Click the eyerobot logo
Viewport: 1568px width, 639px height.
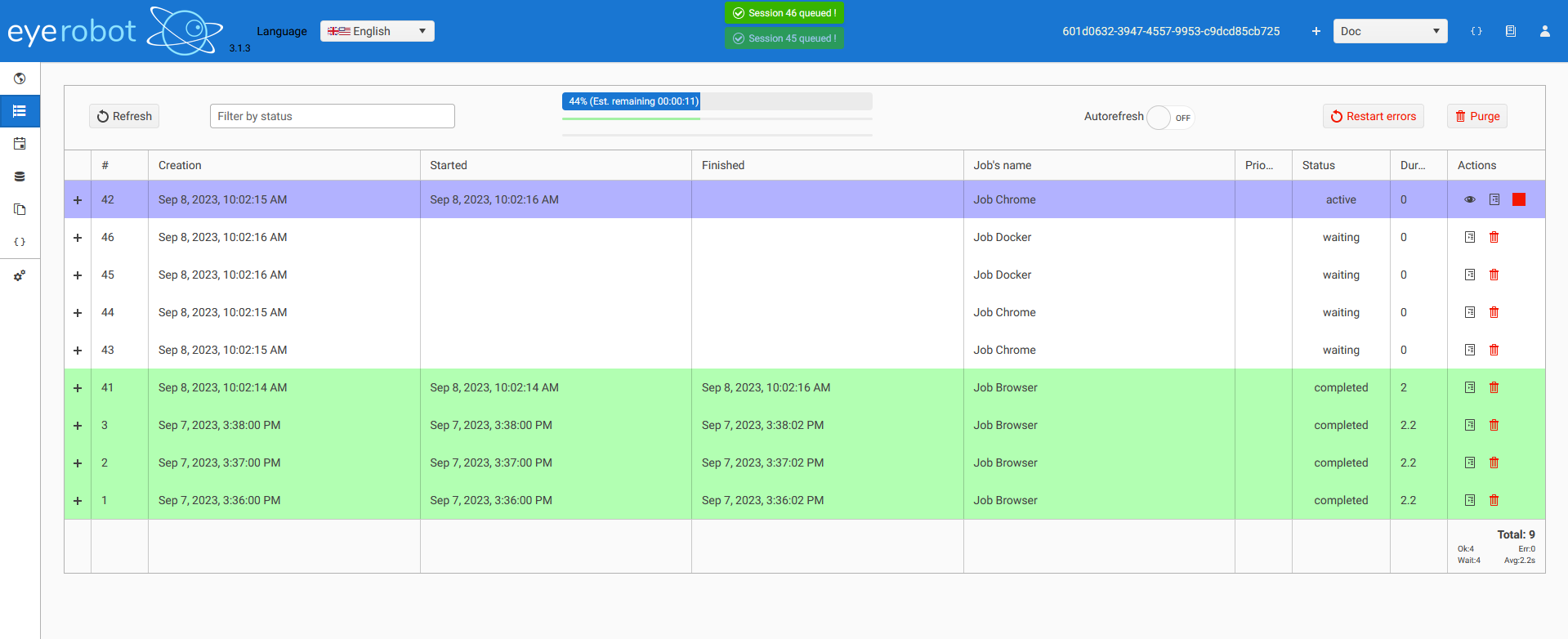[x=114, y=31]
